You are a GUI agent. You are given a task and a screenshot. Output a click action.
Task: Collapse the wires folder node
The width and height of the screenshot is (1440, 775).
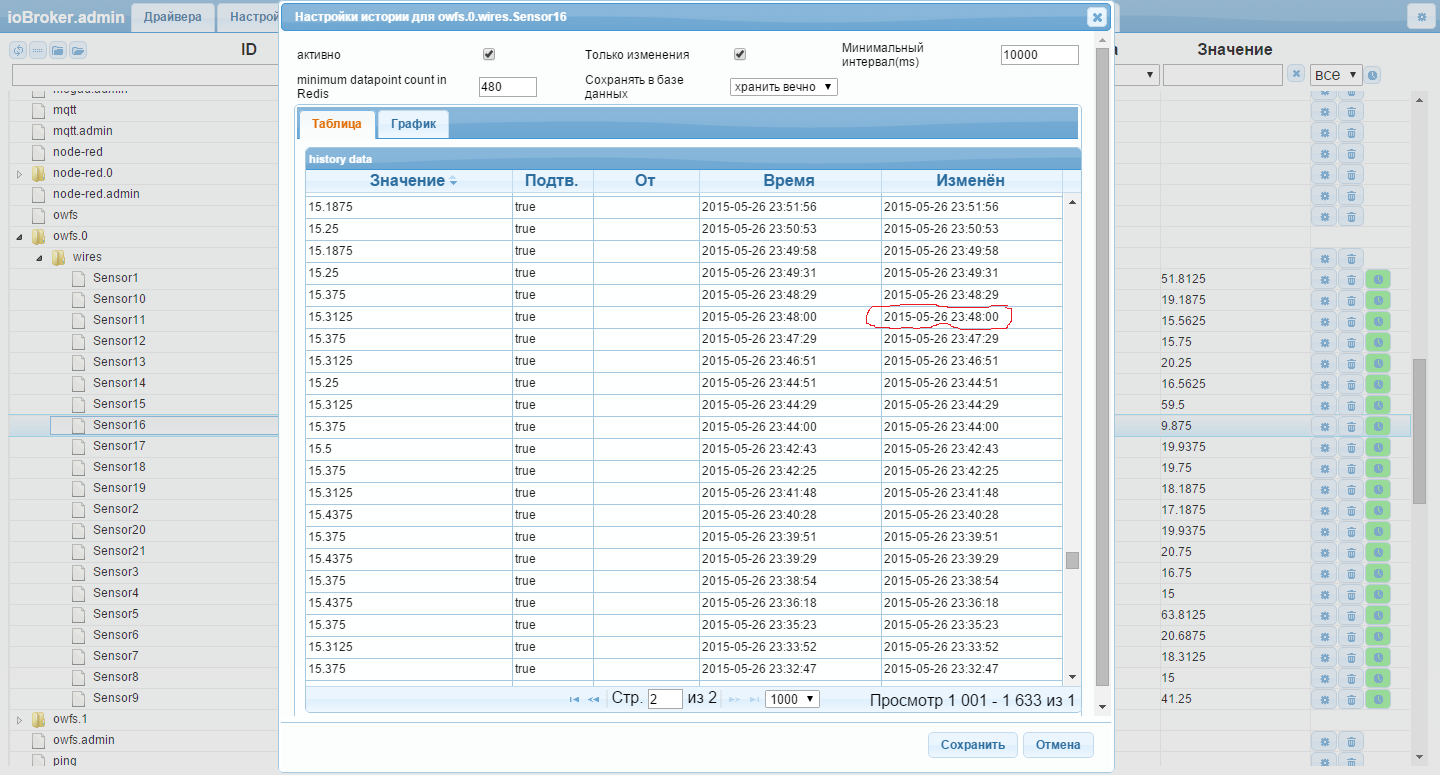pos(39,258)
